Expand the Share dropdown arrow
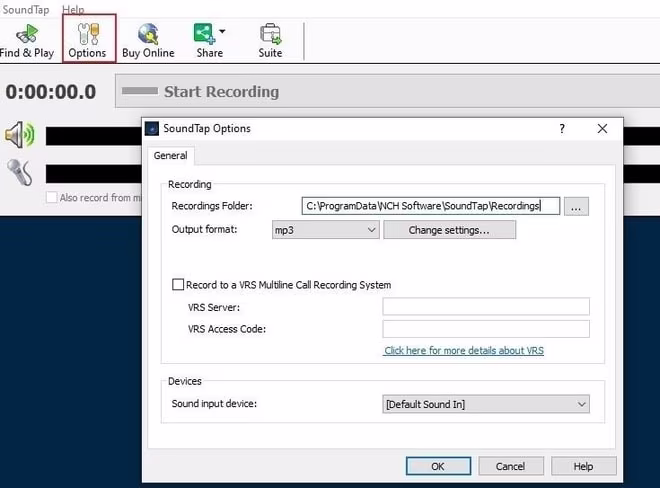660x488 pixels. pos(222,31)
